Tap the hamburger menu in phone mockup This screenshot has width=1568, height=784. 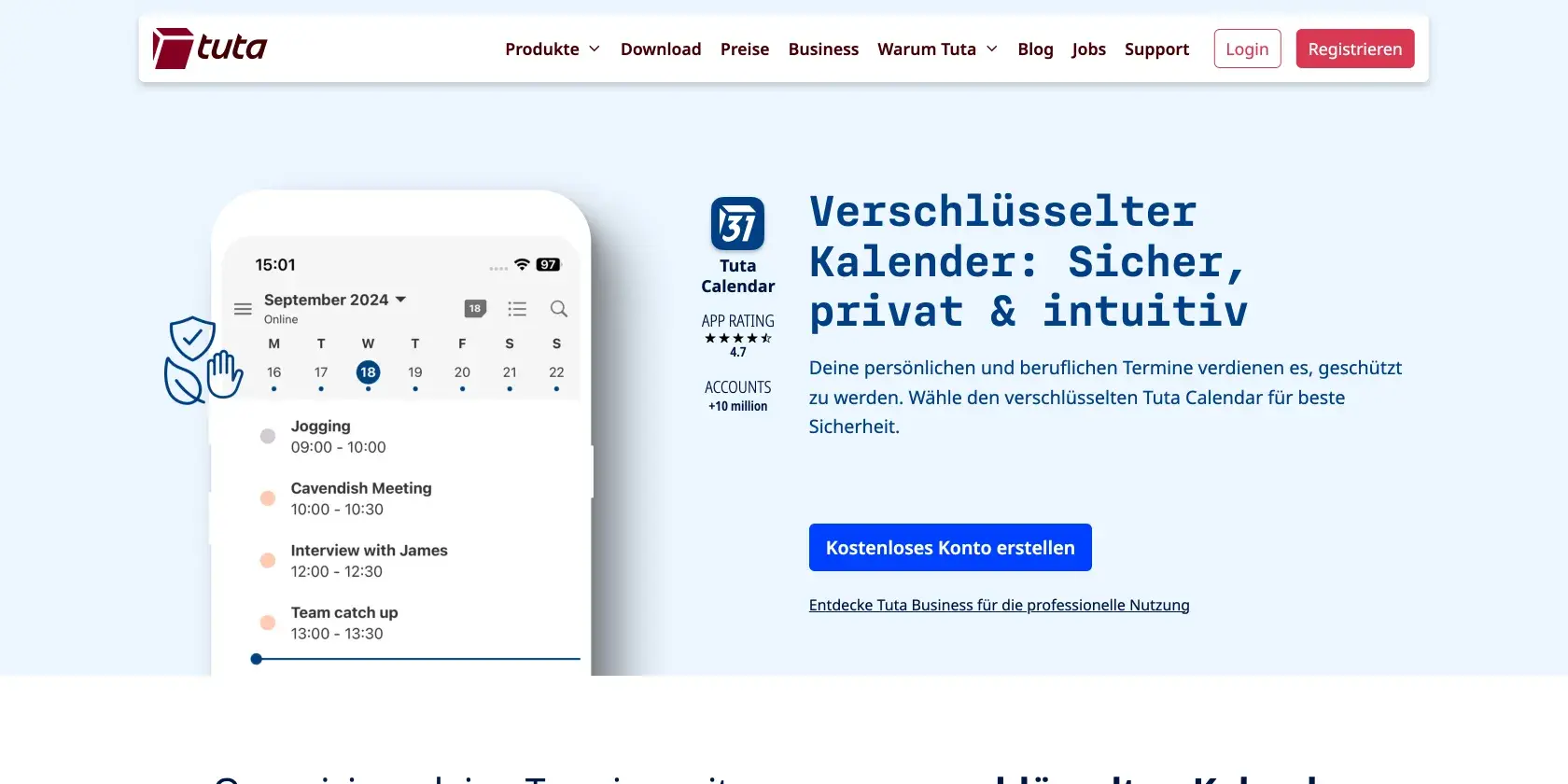point(243,309)
